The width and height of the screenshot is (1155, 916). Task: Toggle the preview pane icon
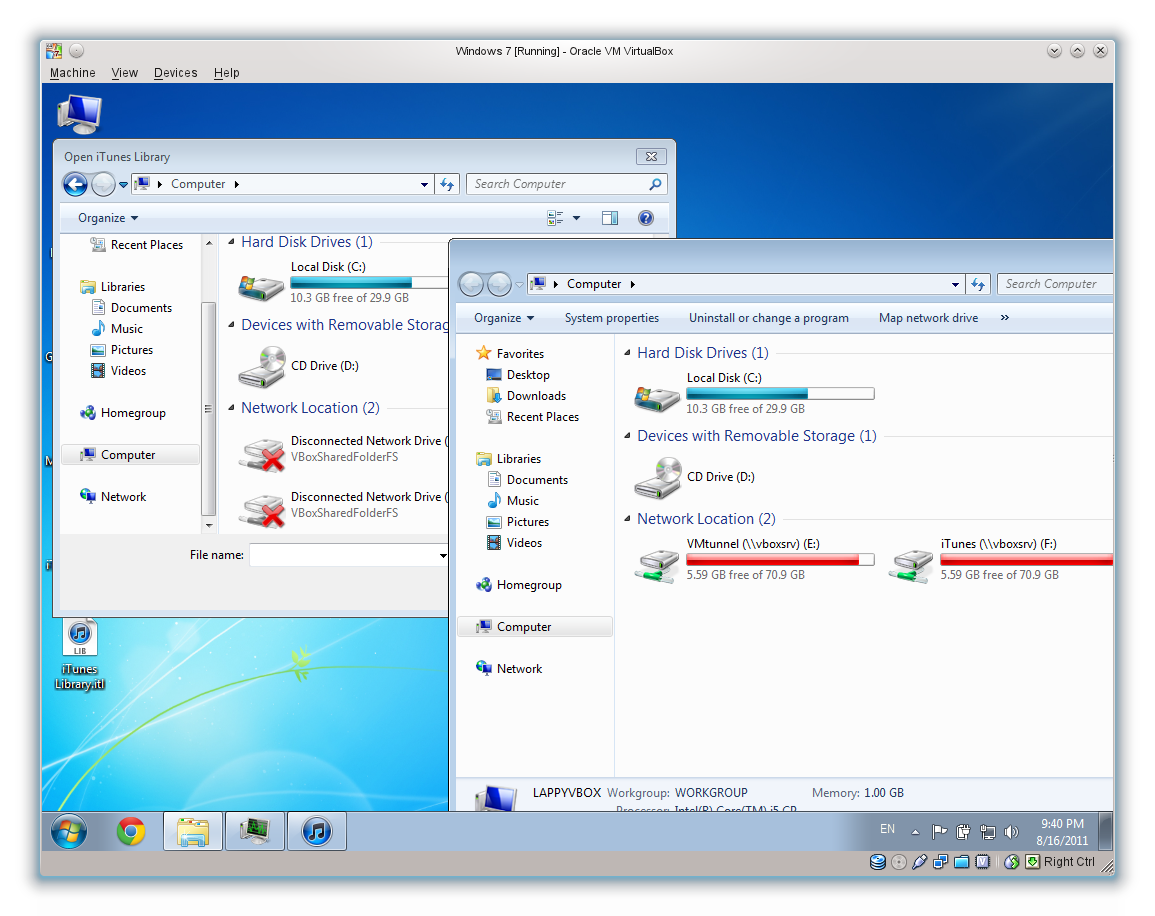(x=610, y=218)
